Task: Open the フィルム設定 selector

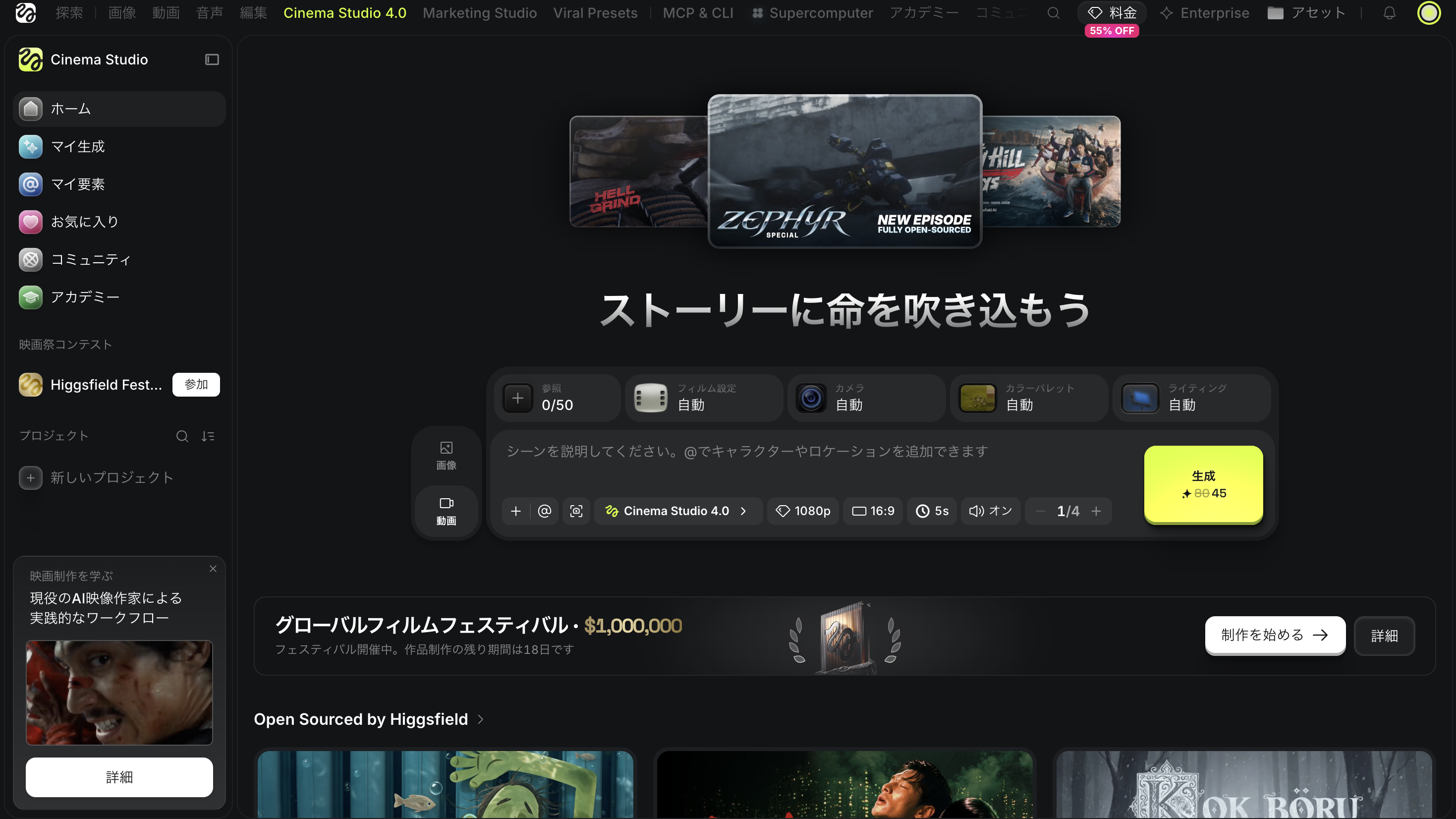Action: pos(704,398)
